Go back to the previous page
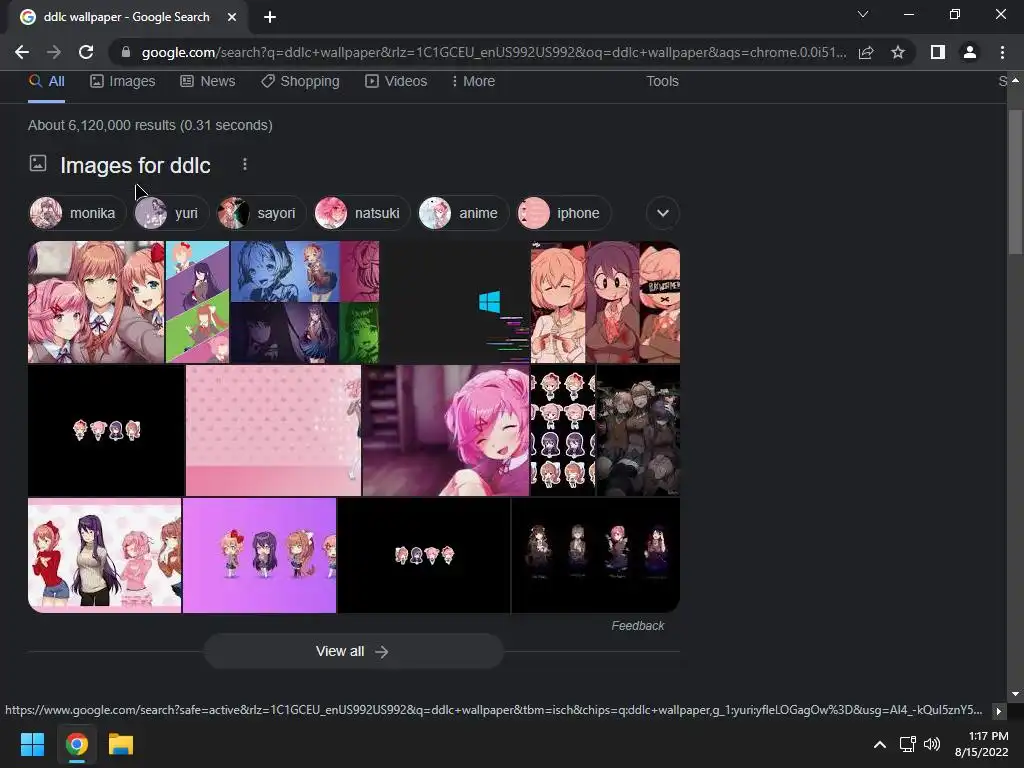Viewport: 1024px width, 768px height. point(22,52)
